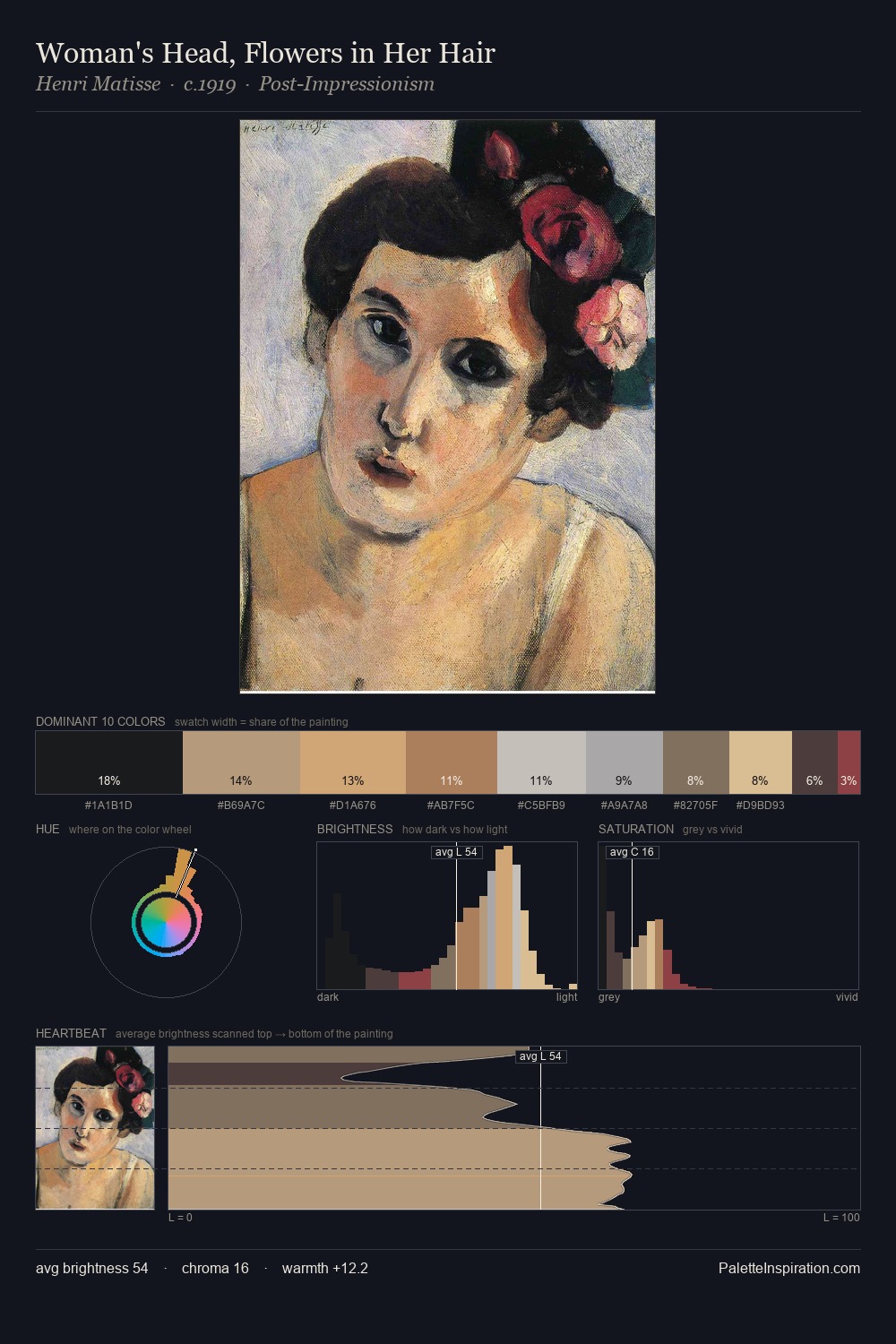Viewport: 896px width, 1344px height.
Task: Click the 'chroma 16' footer stat
Action: click(x=215, y=1268)
